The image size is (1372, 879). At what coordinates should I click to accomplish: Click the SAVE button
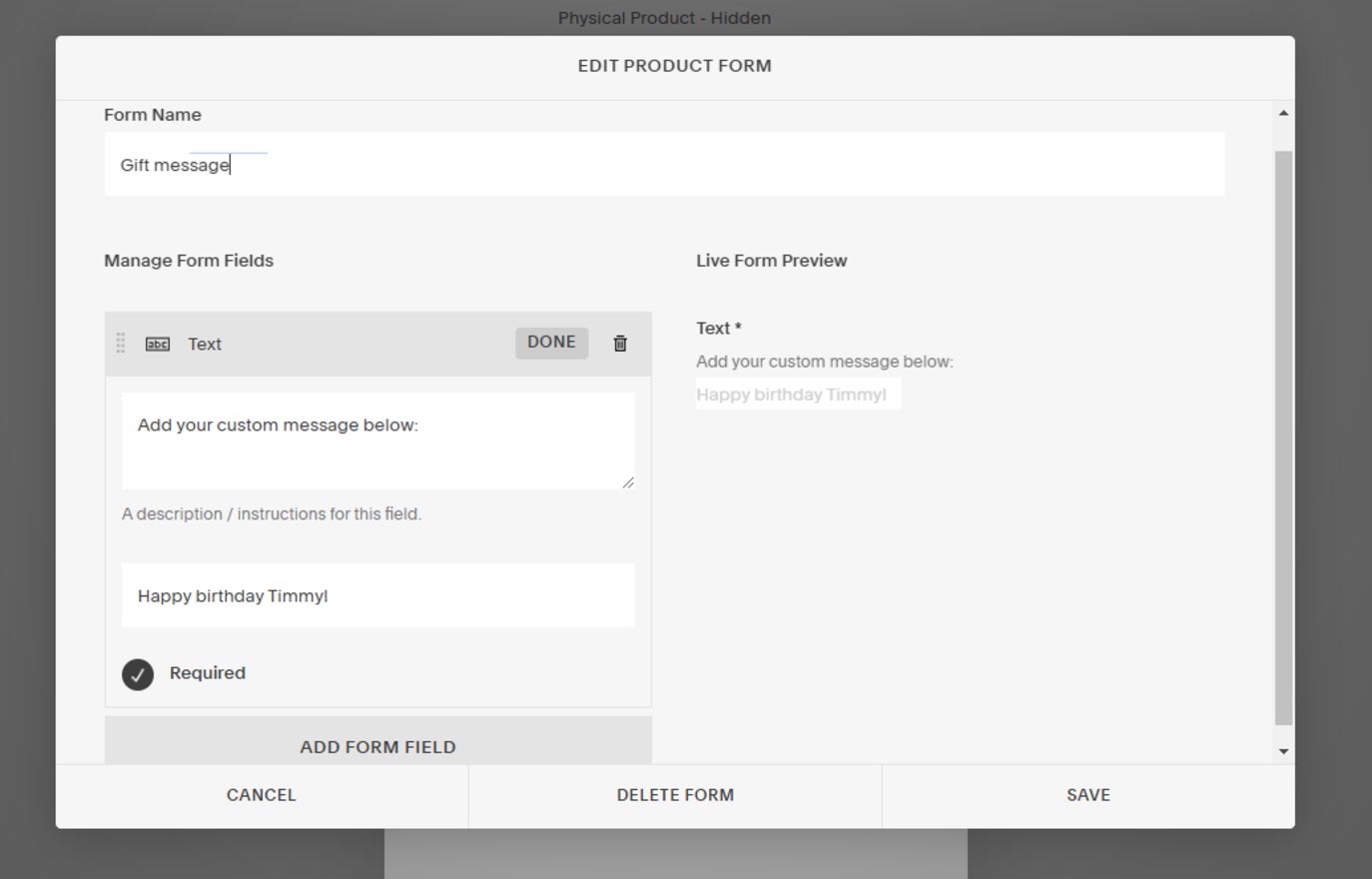coord(1087,795)
